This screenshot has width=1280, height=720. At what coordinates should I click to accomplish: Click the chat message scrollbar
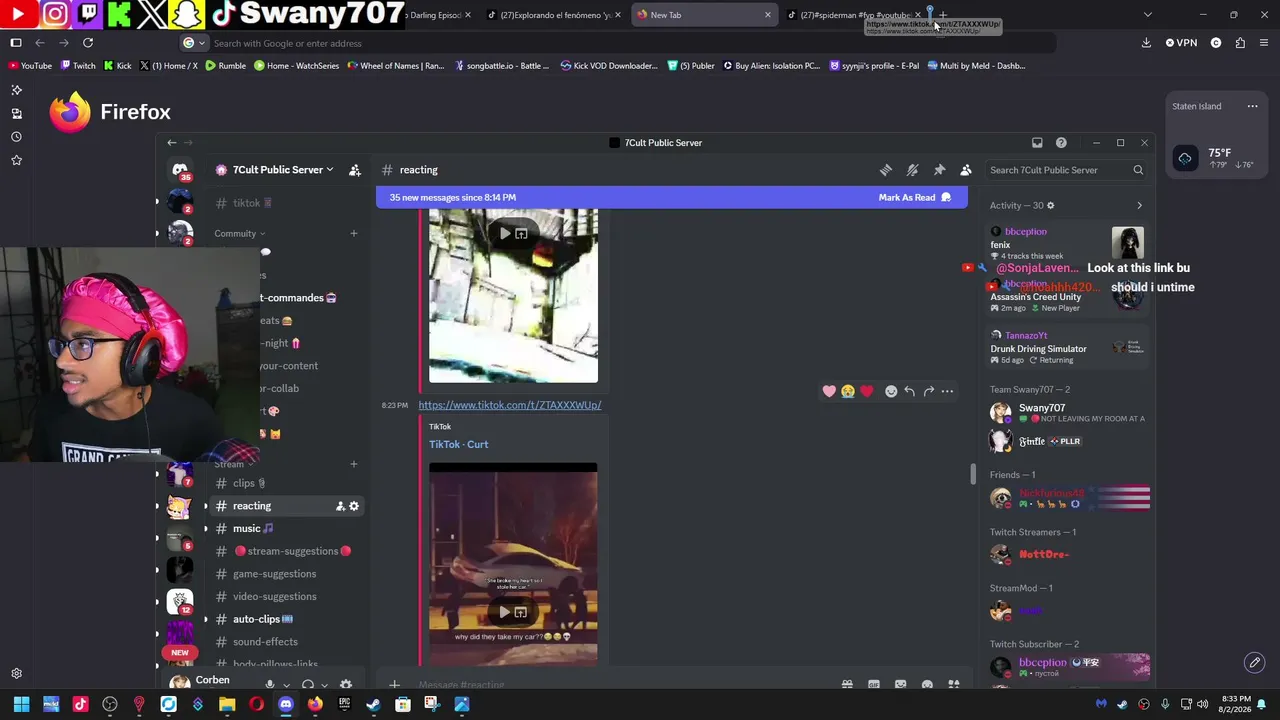(x=972, y=475)
